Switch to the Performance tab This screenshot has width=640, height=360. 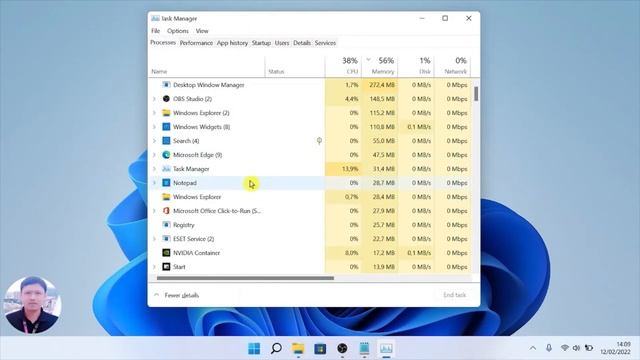pos(196,43)
